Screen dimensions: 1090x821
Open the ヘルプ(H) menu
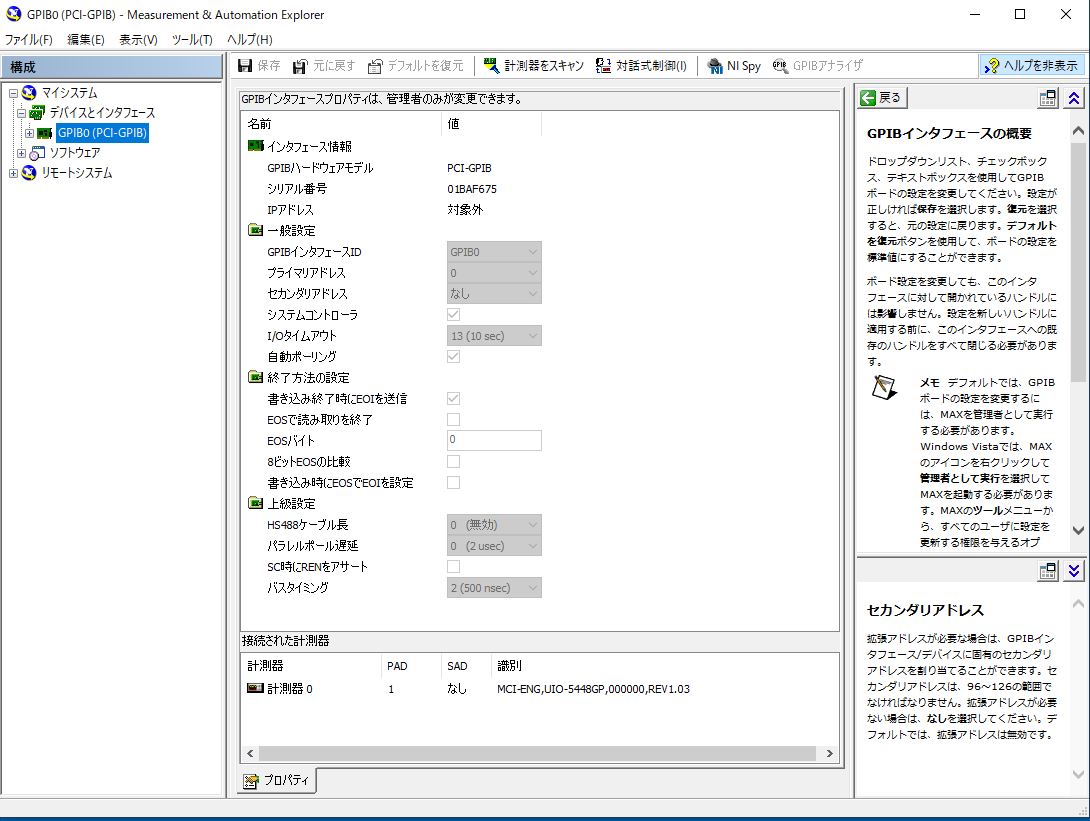(x=250, y=40)
